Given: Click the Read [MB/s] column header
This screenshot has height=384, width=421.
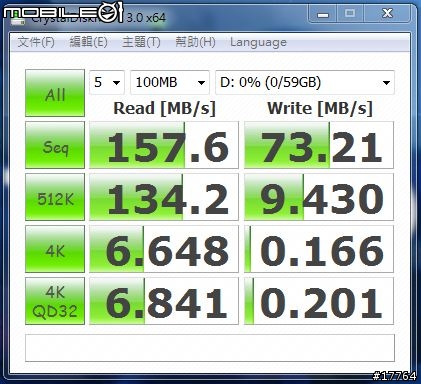Looking at the screenshot, I should coord(165,108).
